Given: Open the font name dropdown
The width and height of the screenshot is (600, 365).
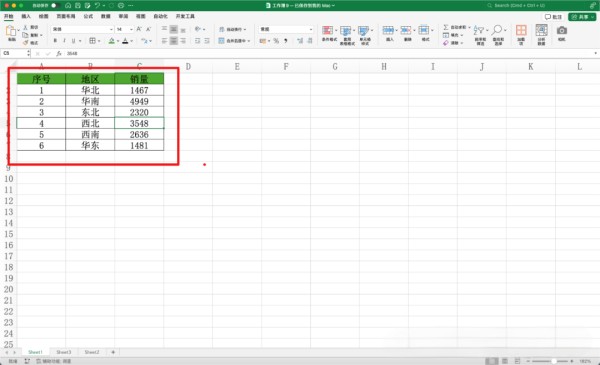Looking at the screenshot, I should point(111,29).
